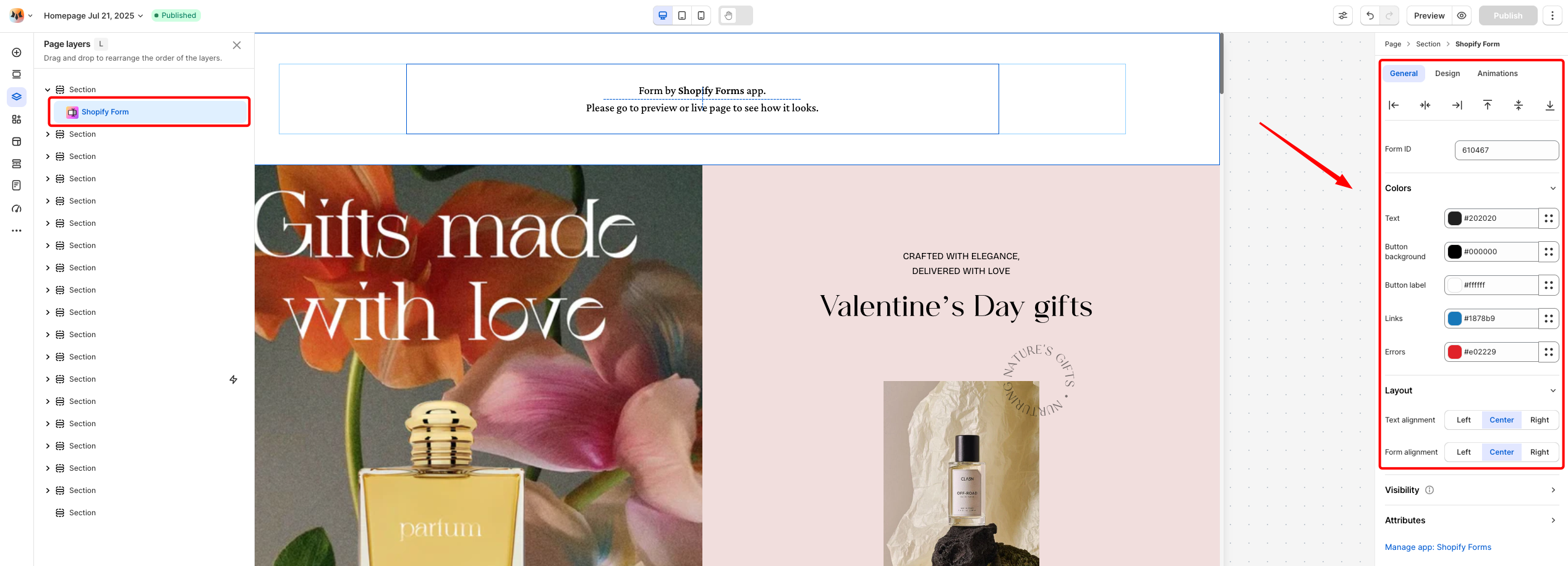Align element to top edge icon
This screenshot has height=566, width=1568.
click(1488, 105)
